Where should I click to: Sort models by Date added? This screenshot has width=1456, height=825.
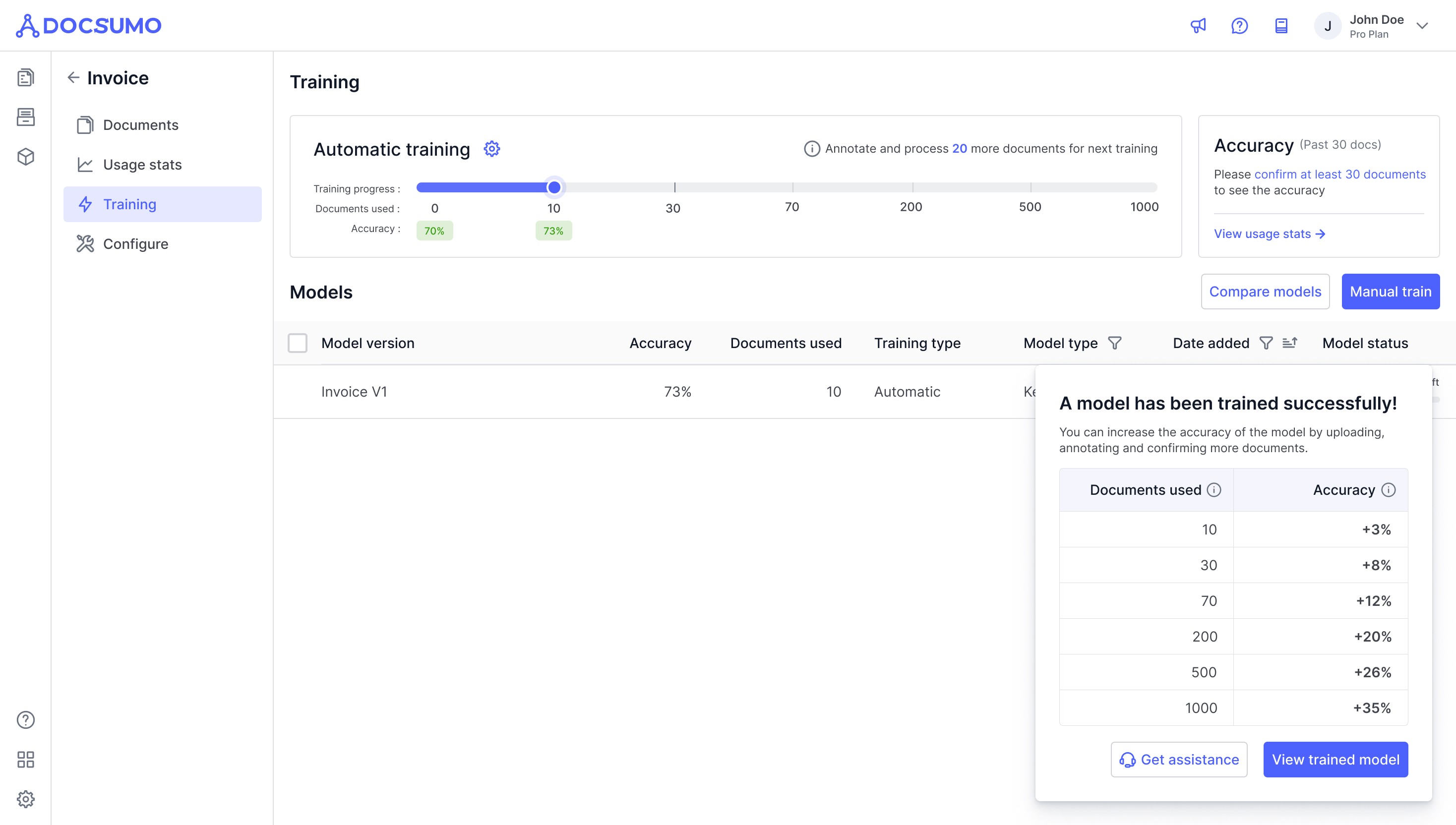point(1289,343)
